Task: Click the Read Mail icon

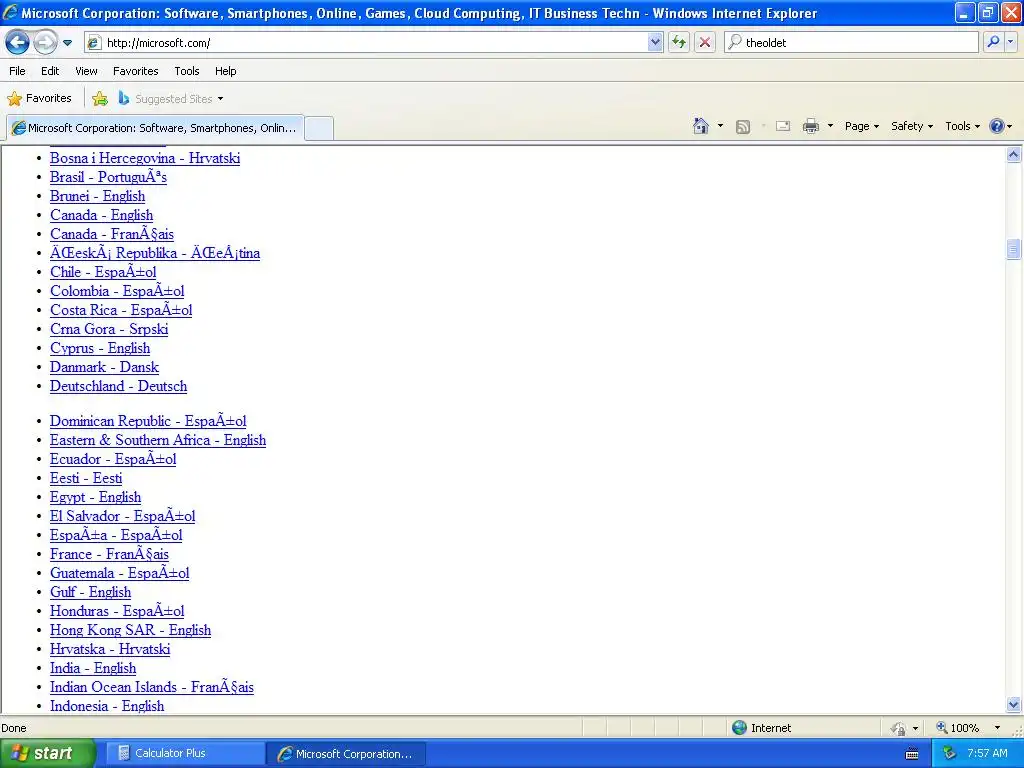Action: click(x=783, y=126)
